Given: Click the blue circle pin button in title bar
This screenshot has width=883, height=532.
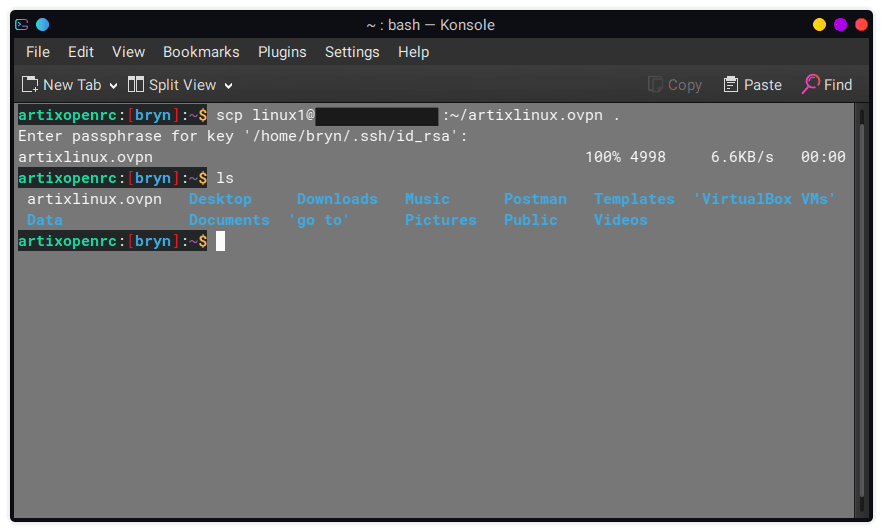Looking at the screenshot, I should pos(43,25).
